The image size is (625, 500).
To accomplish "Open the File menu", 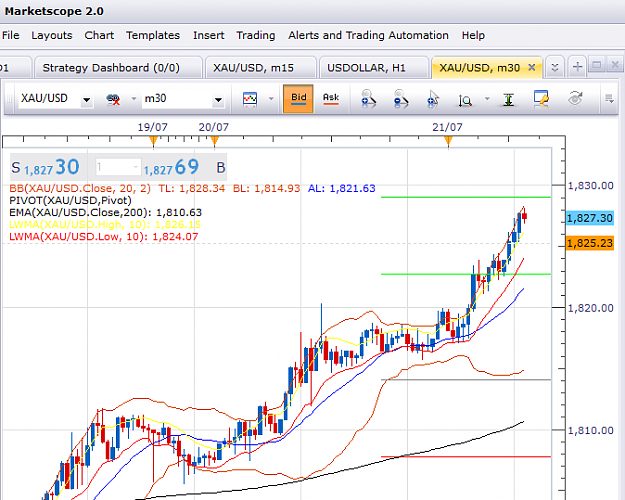I will [x=10, y=35].
